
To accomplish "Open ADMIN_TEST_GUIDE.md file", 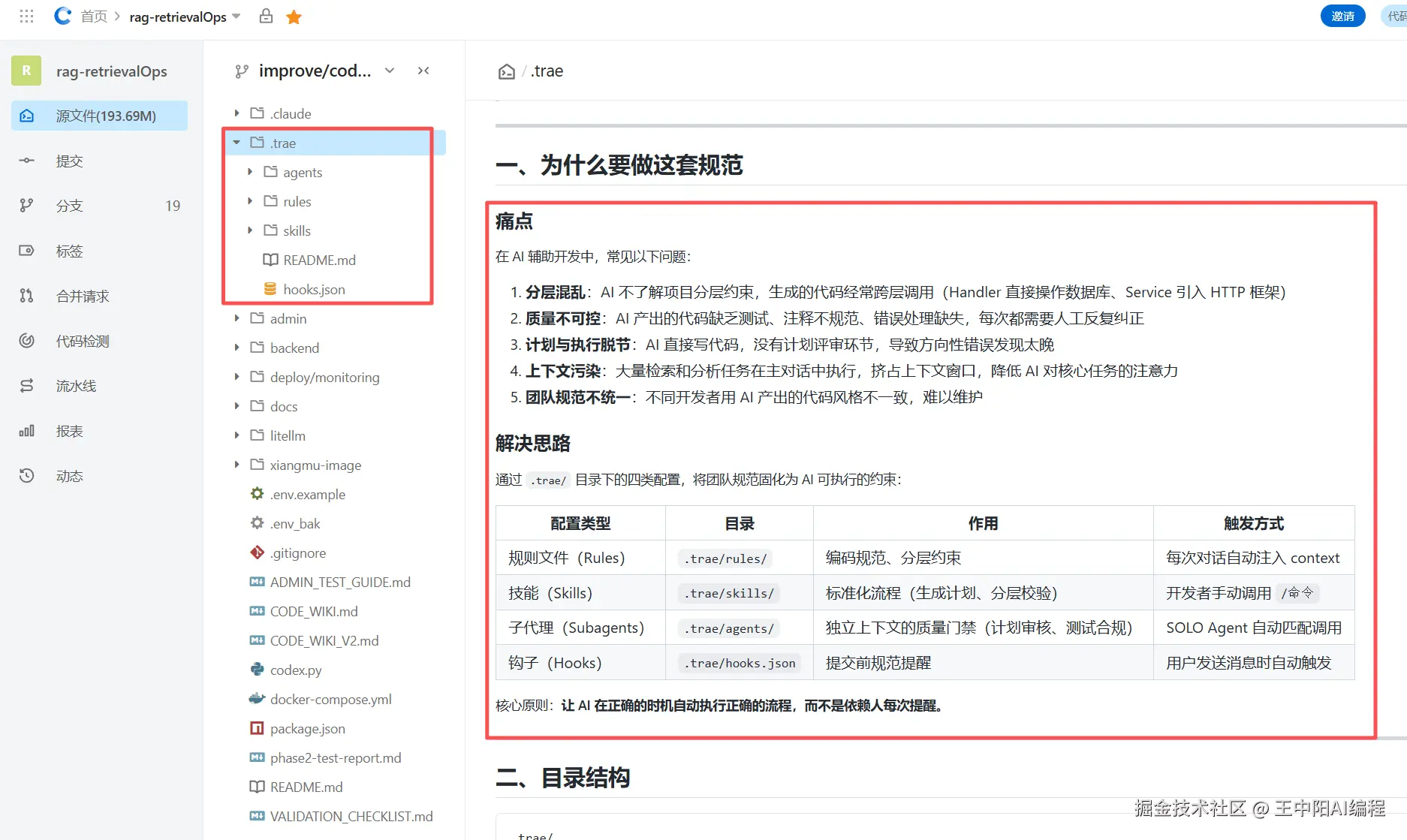I will point(340,582).
